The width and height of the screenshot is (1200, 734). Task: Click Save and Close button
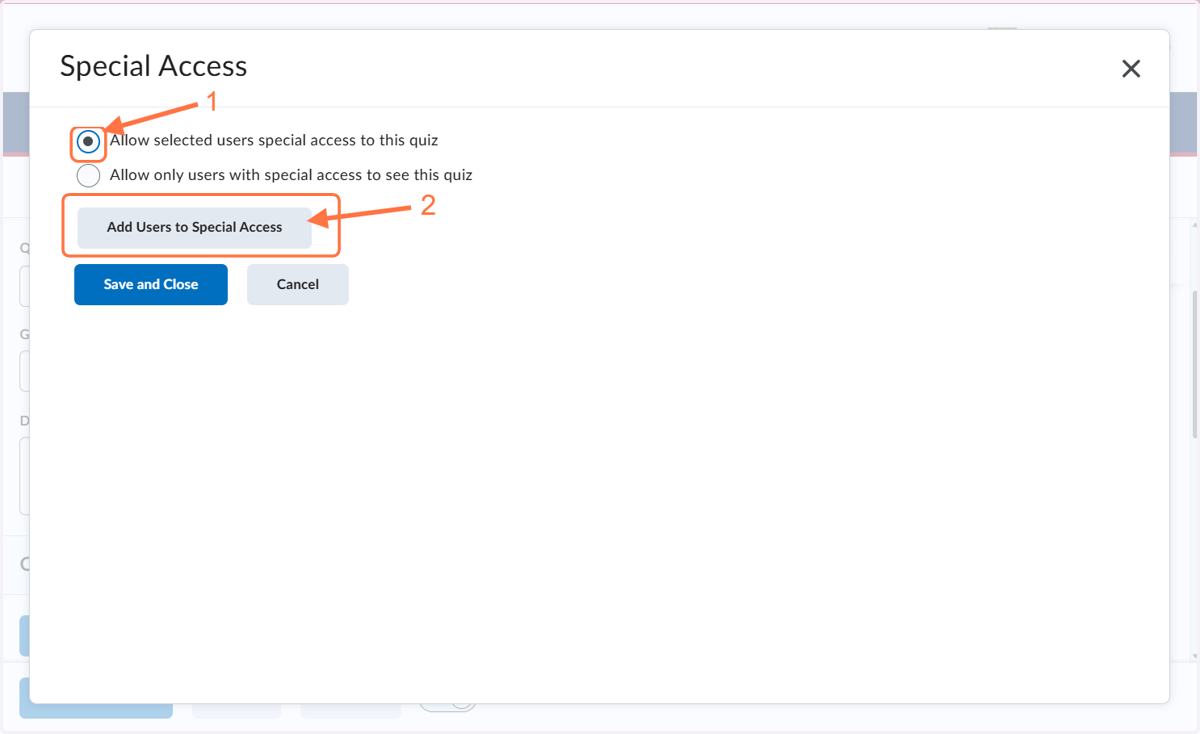151,284
